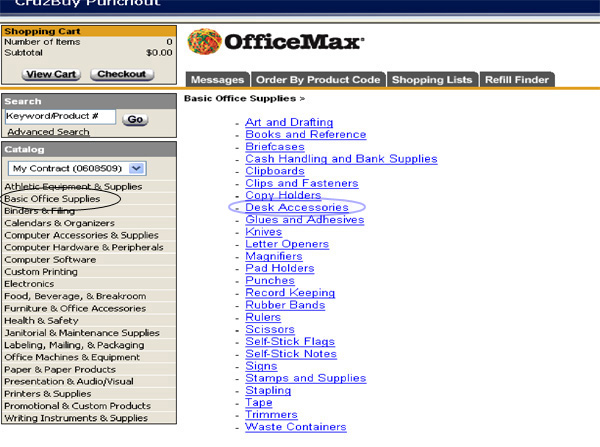Open Custom Printing category
Image resolution: width=600 pixels, height=447 pixels.
coord(41,272)
